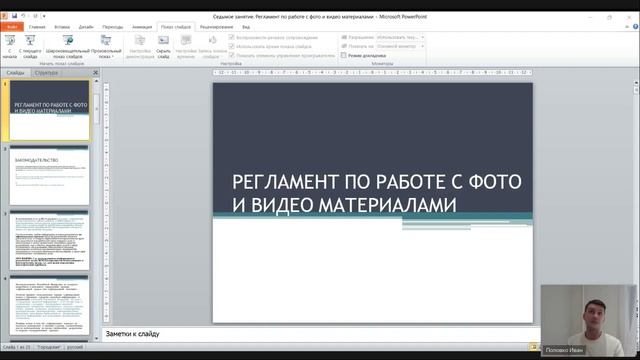Select slide 3 thumbnail
Screen dimensions: 640x360
point(49,240)
